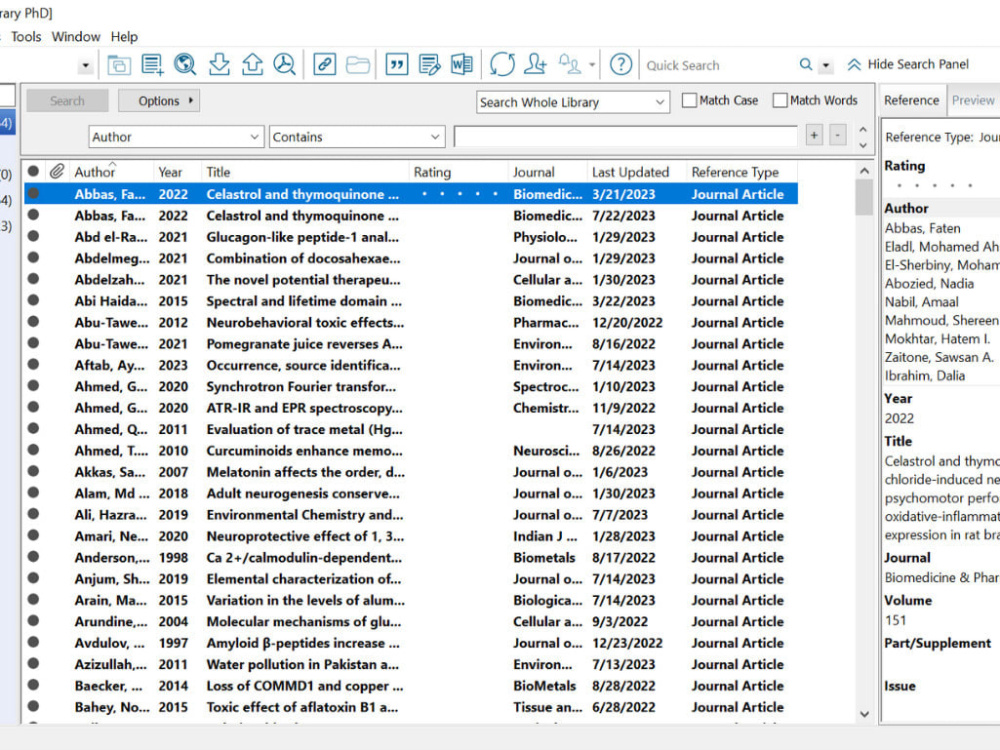Viewport: 1000px width, 750px height.
Task: Click the read/unread dot column header
Action: click(33, 171)
